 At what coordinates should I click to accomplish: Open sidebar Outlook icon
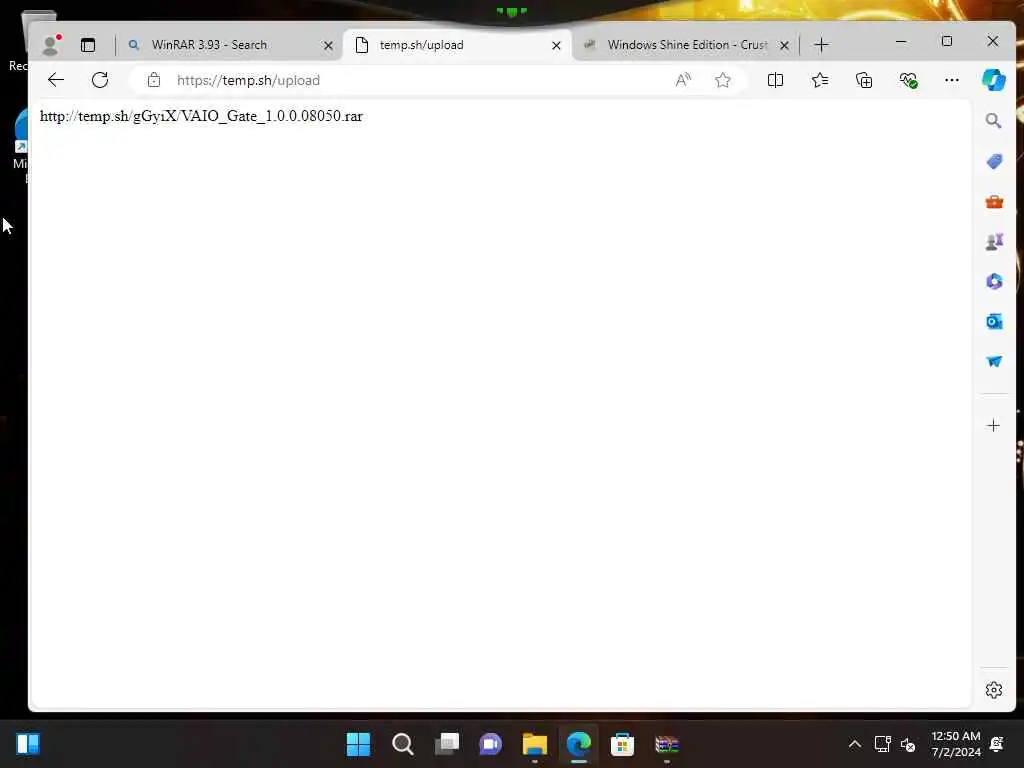pyautogui.click(x=994, y=321)
